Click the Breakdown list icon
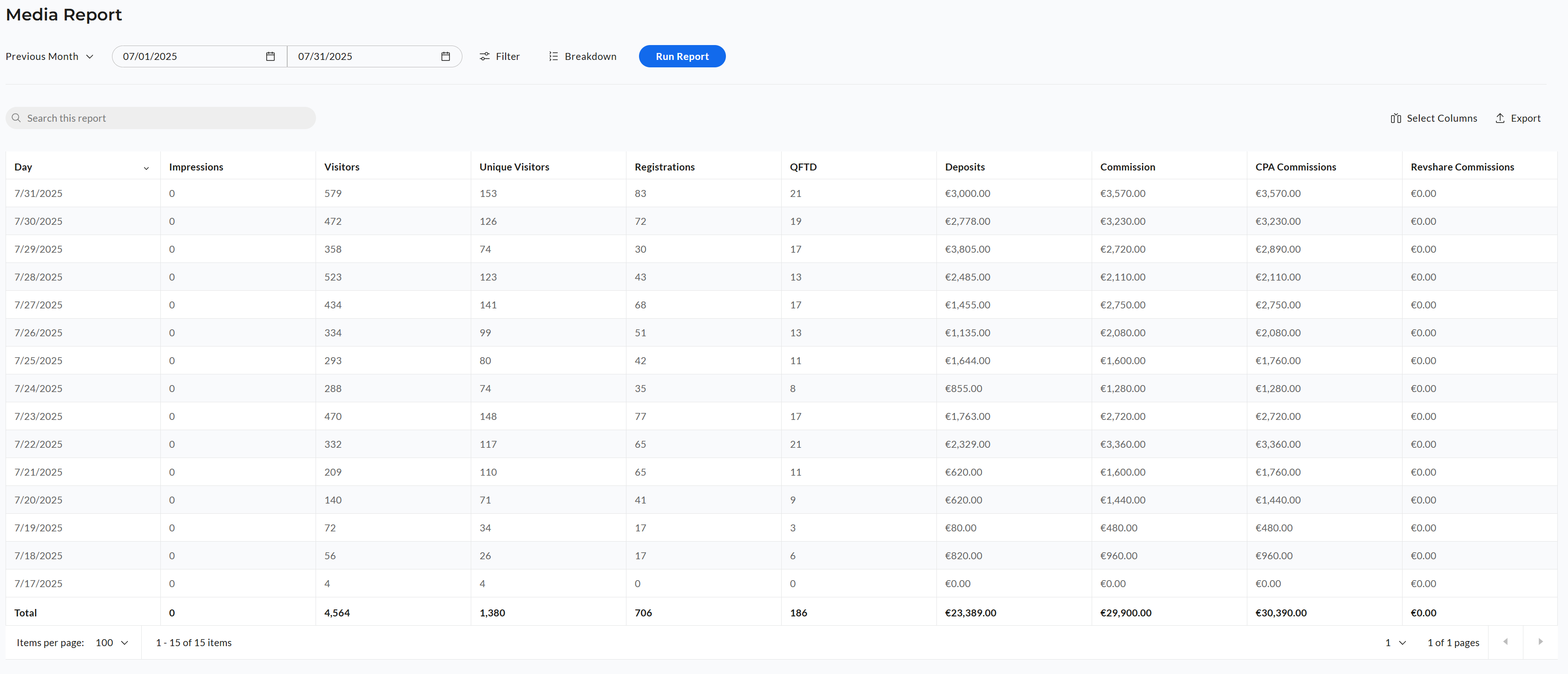Screen dimensions: 1568x674 (553, 57)
